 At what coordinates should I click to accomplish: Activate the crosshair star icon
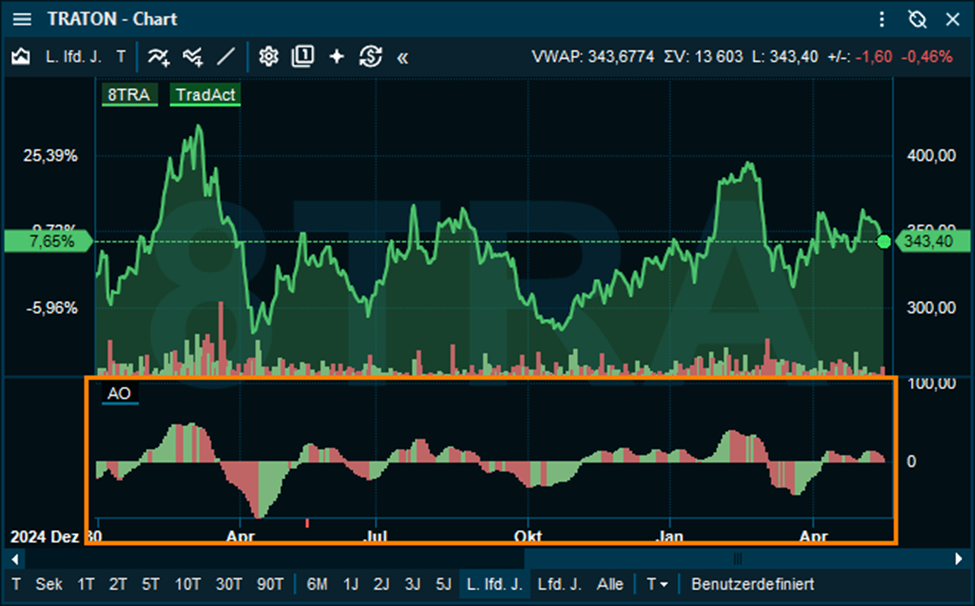click(x=336, y=57)
